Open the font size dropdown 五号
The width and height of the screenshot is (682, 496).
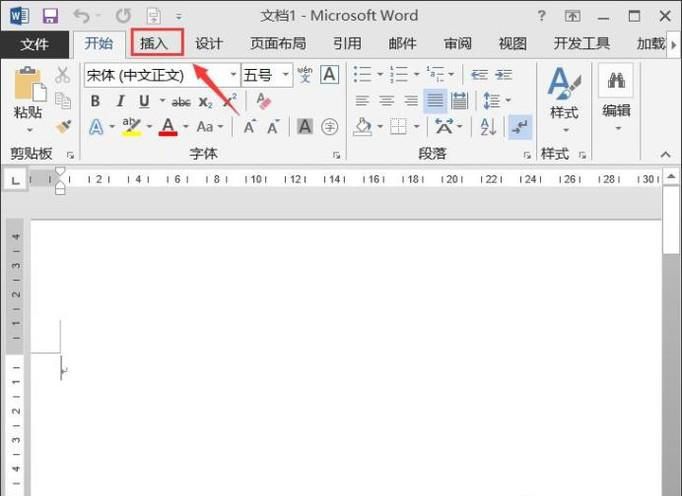[x=286, y=74]
